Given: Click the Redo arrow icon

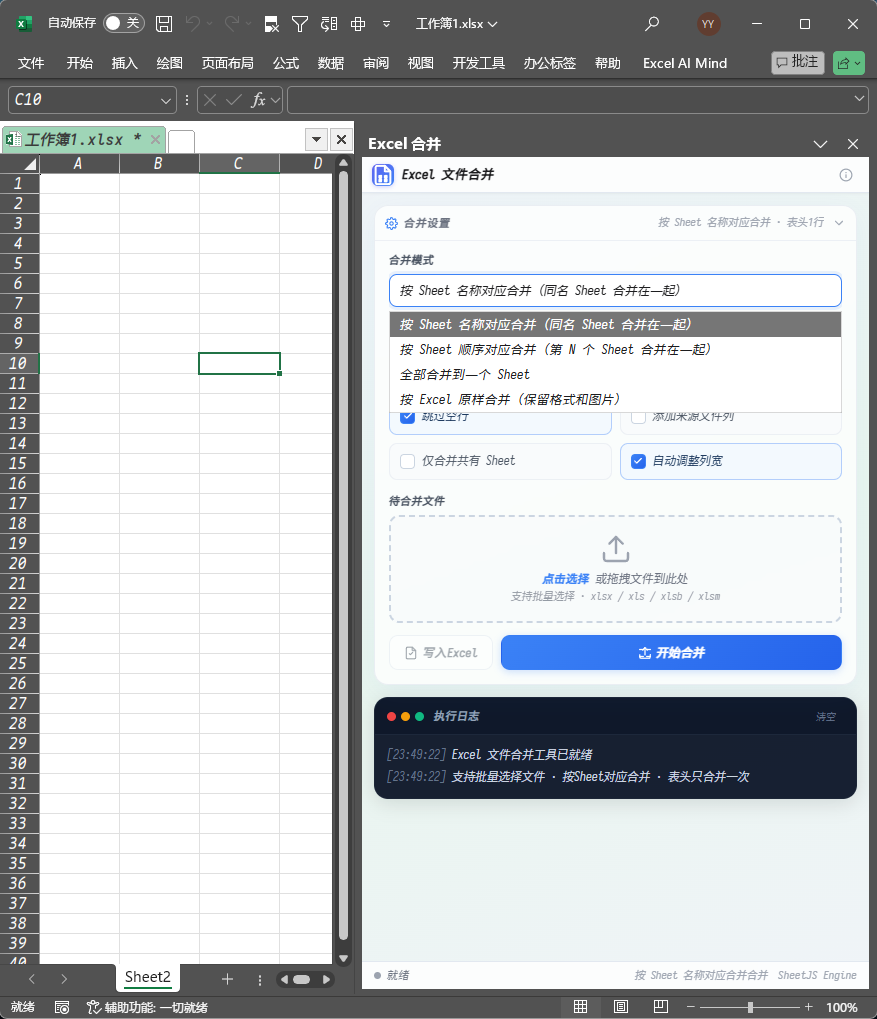Looking at the screenshot, I should [x=231, y=24].
